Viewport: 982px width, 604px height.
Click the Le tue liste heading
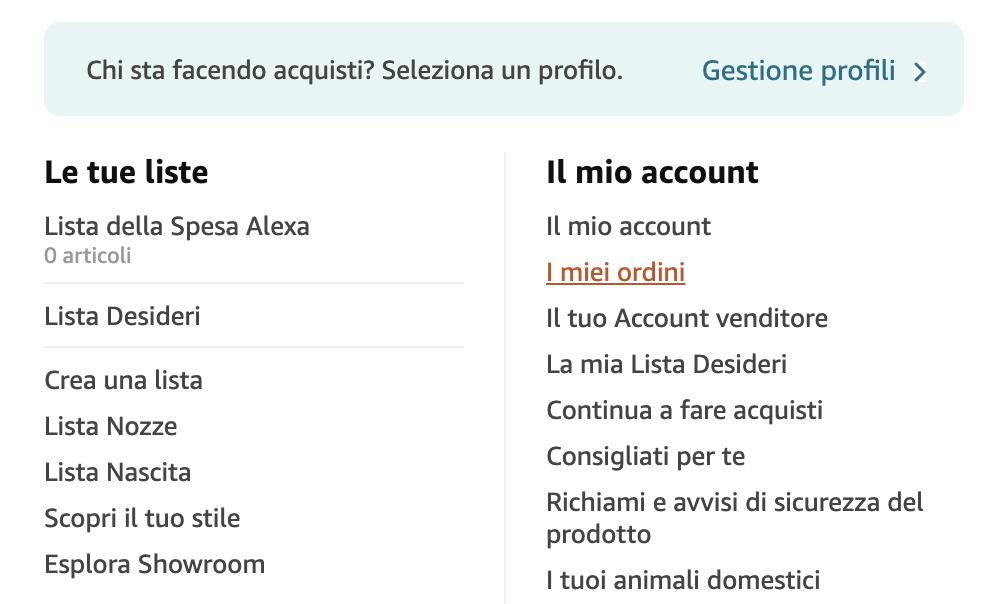[x=126, y=172]
